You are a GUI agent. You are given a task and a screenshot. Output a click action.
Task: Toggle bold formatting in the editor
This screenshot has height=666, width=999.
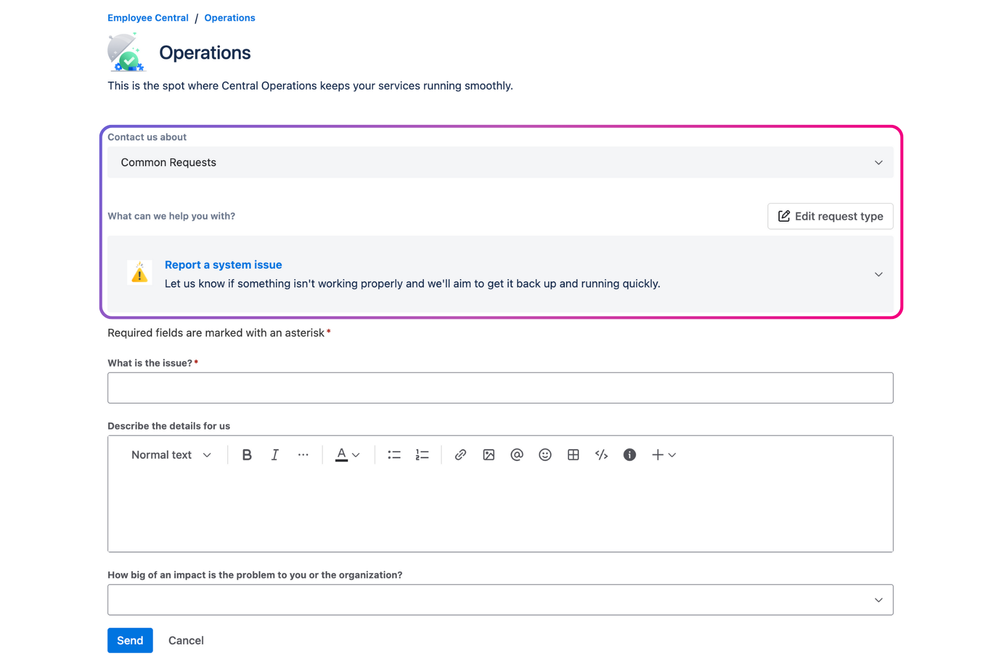[246, 455]
